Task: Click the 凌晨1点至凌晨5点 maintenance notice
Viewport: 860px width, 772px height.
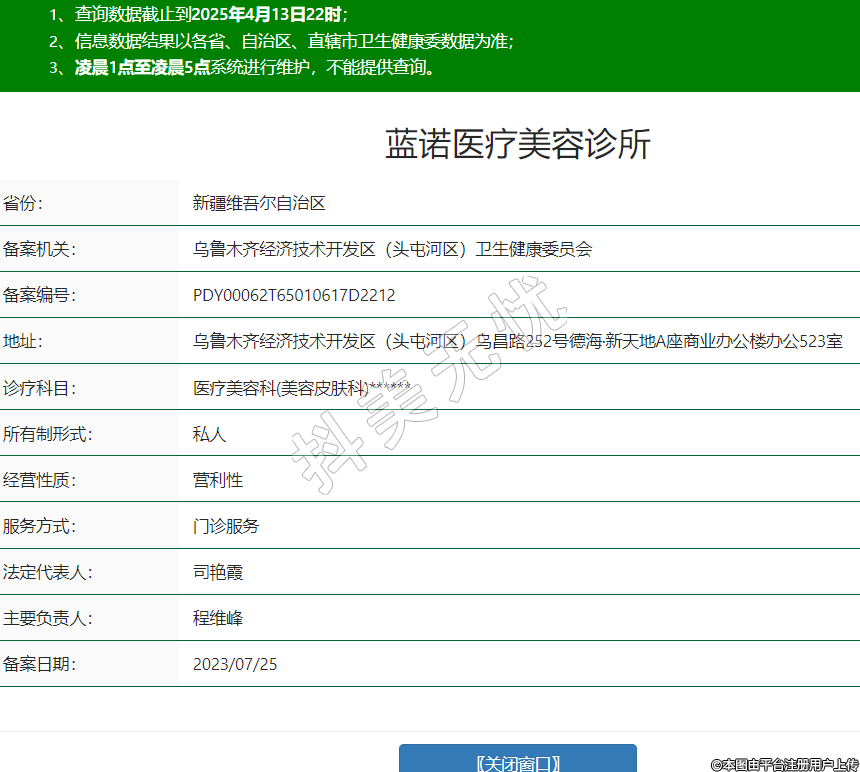Action: pos(255,68)
